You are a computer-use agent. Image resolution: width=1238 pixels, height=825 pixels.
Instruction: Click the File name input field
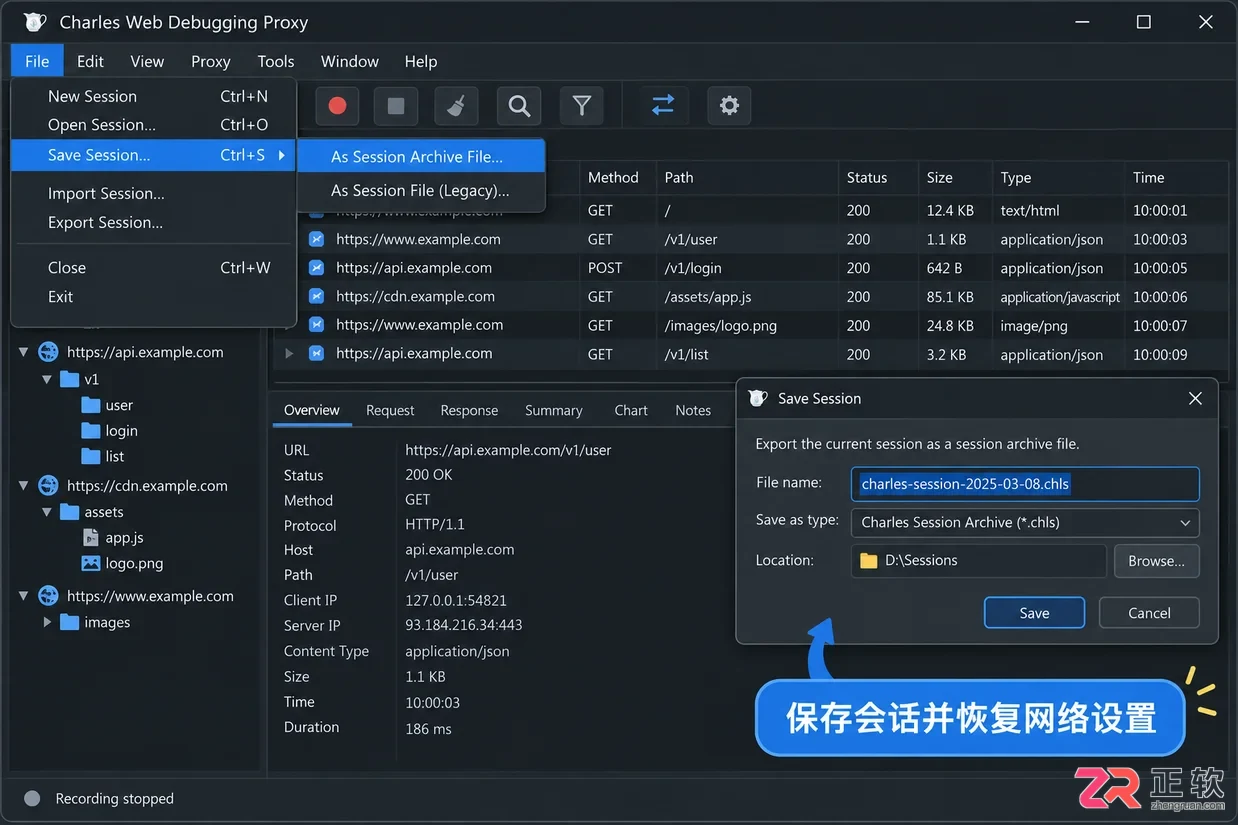click(1025, 484)
